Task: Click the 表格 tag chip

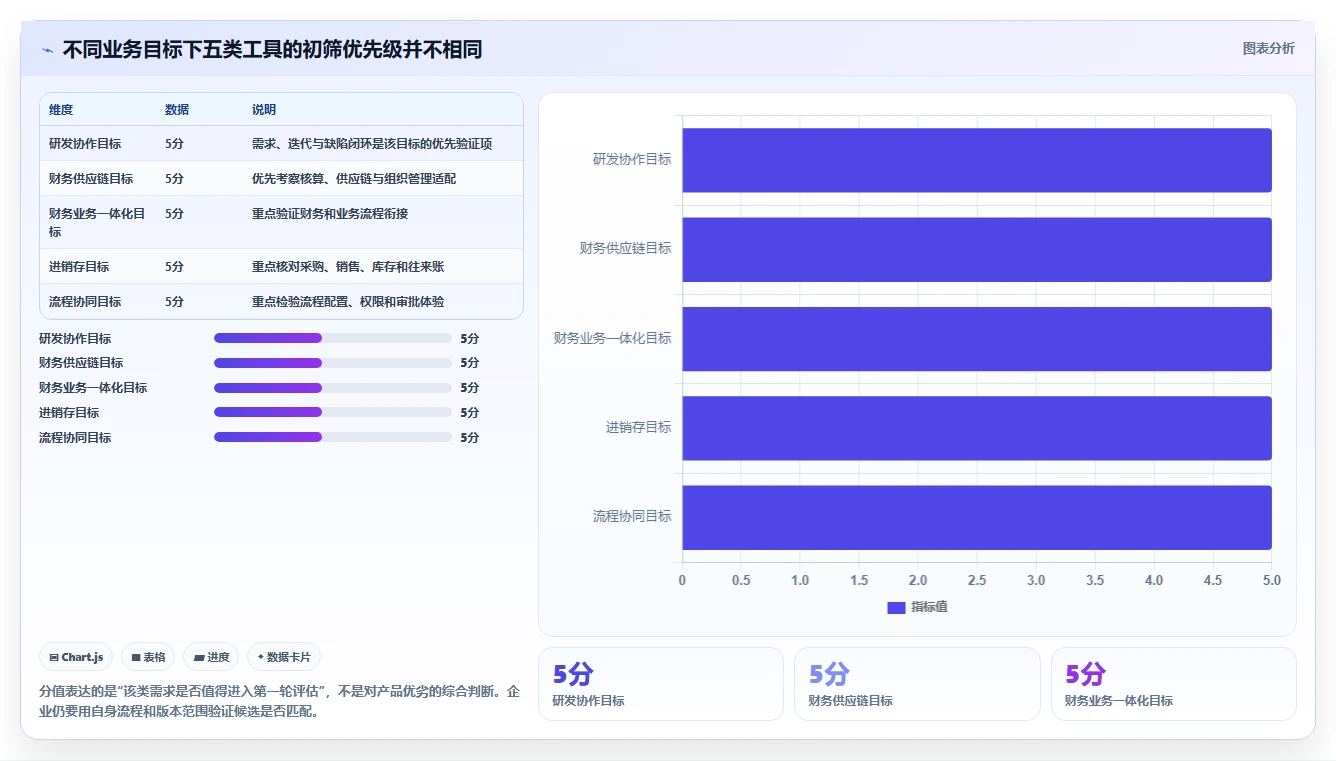Action: click(148, 657)
